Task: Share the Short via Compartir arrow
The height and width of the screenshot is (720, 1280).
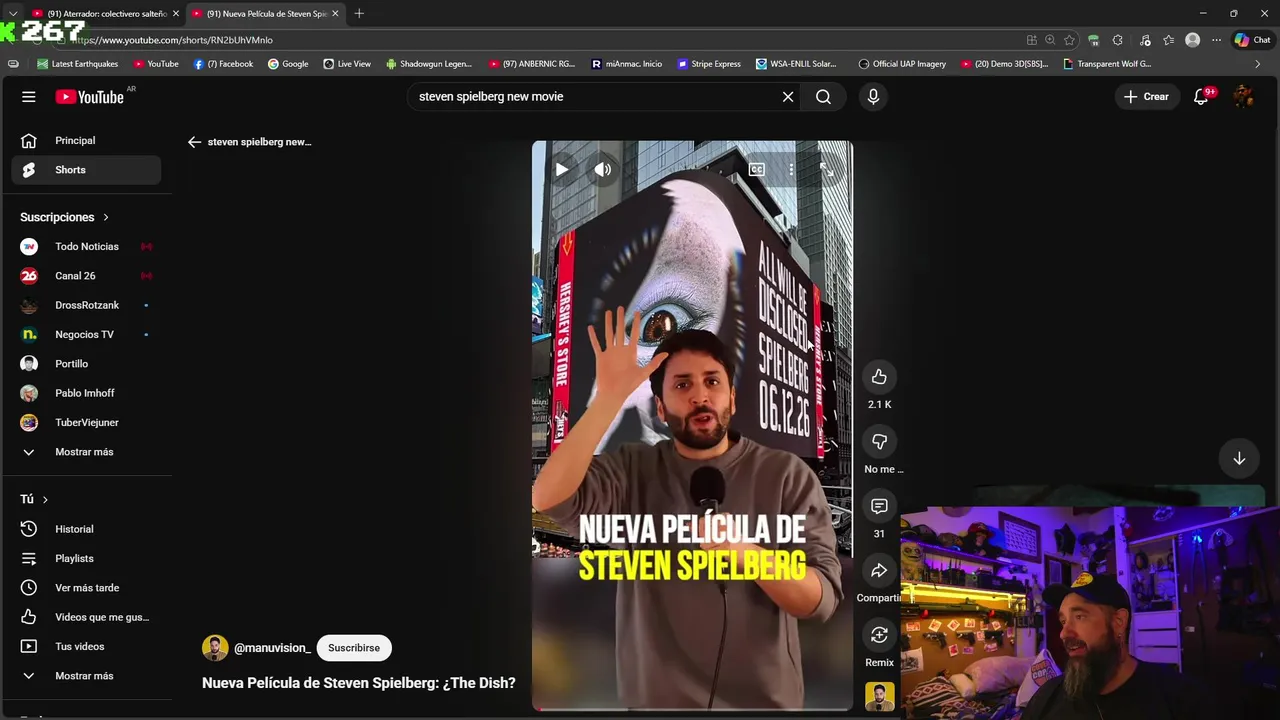Action: click(879, 571)
